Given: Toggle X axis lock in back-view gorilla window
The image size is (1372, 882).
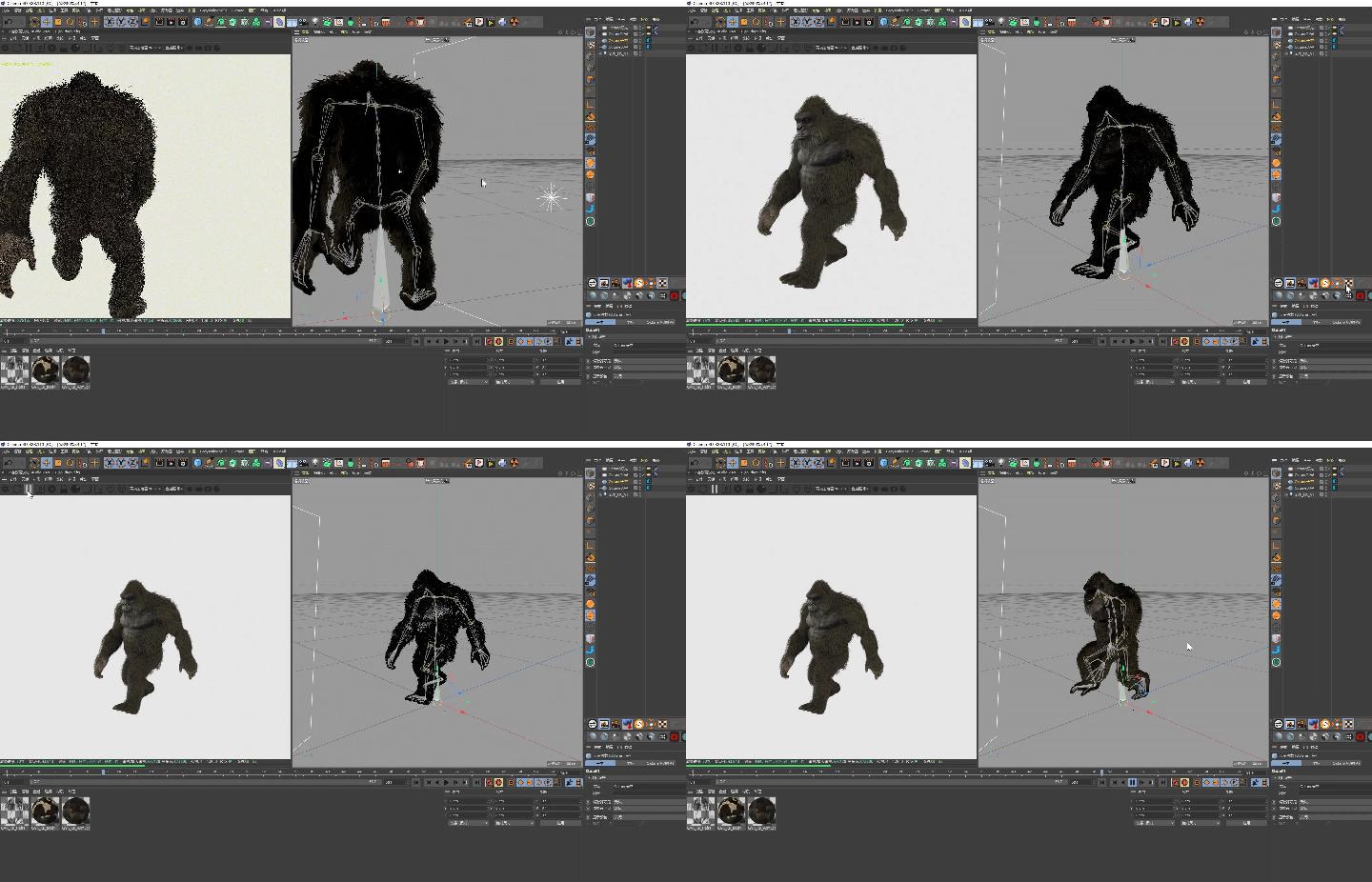Looking at the screenshot, I should tap(110, 21).
